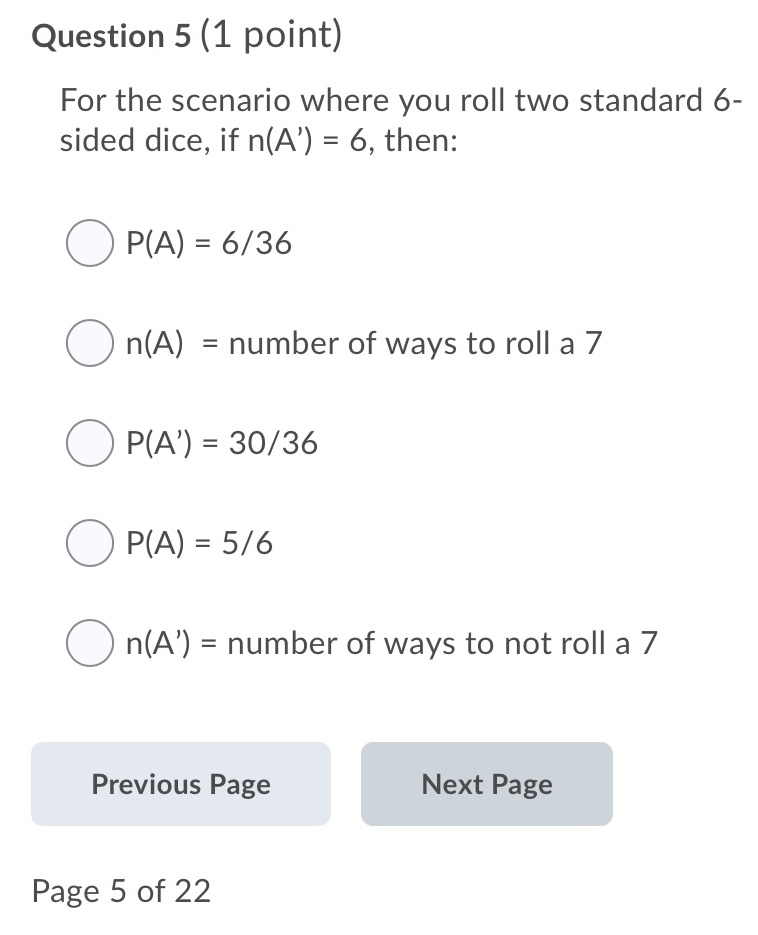Select n(A') = number of ways to not roll a 7
This screenshot has width=758, height=935.
[89, 643]
